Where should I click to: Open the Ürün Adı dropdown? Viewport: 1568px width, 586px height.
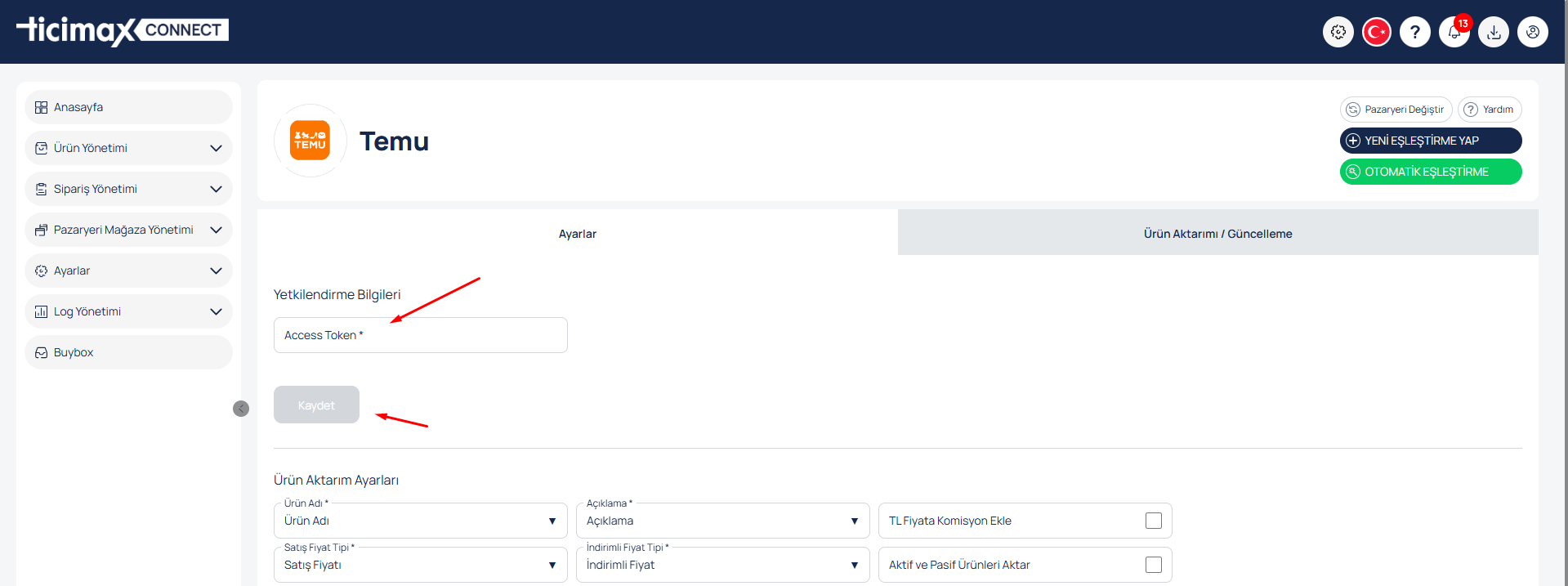coord(420,521)
